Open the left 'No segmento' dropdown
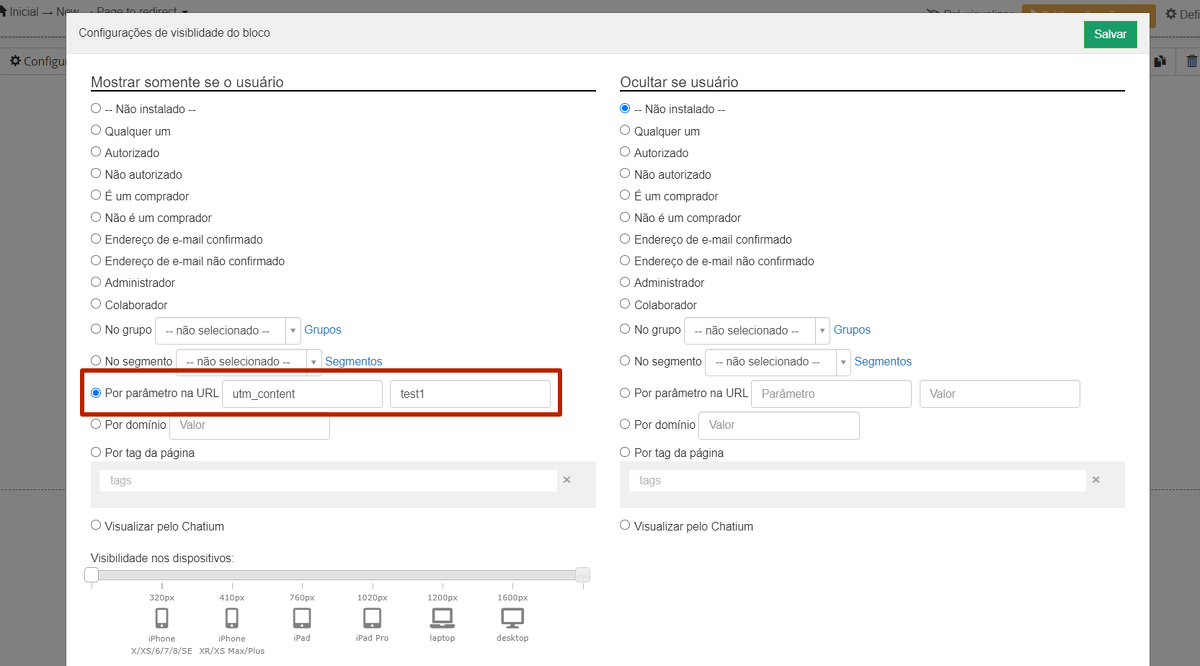This screenshot has width=1200, height=666. coord(248,361)
